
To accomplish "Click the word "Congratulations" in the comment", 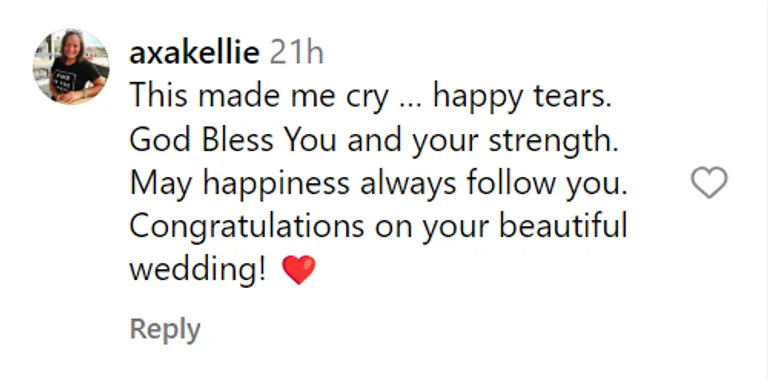I will pyautogui.click(x=247, y=227).
